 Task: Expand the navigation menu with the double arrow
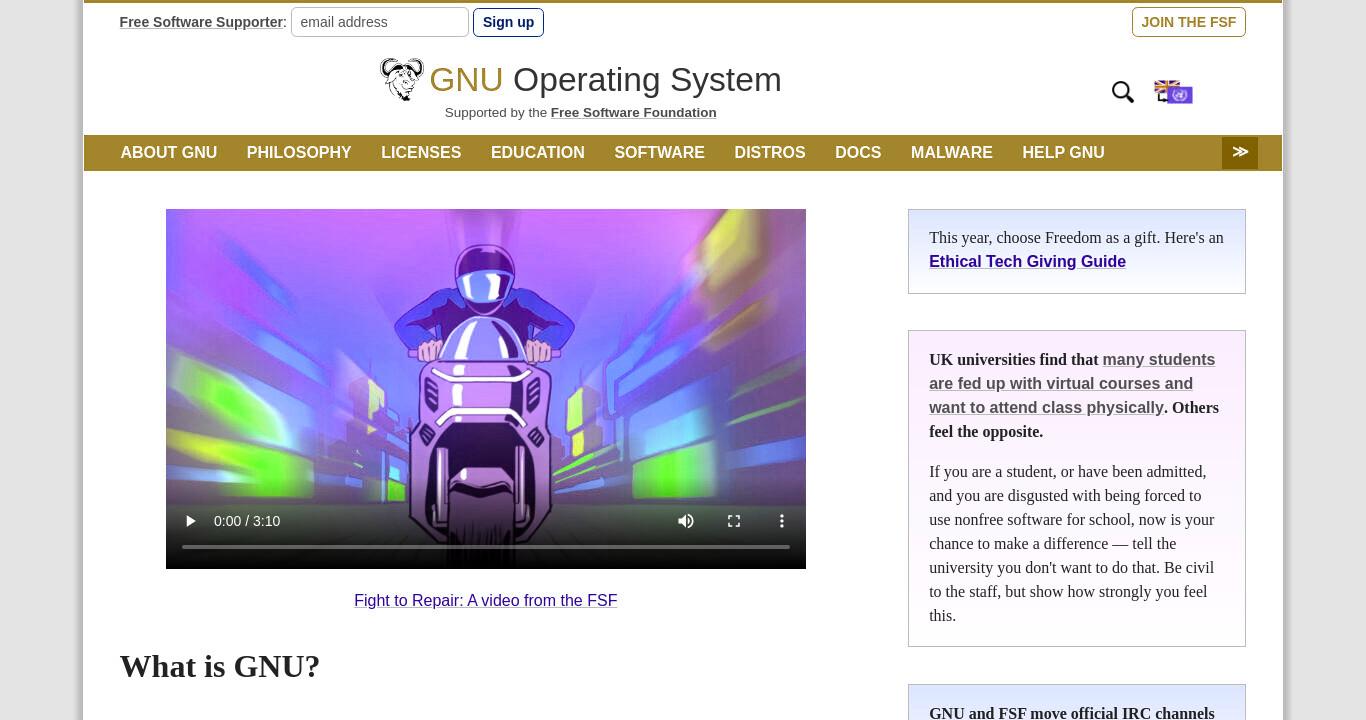click(x=1240, y=152)
